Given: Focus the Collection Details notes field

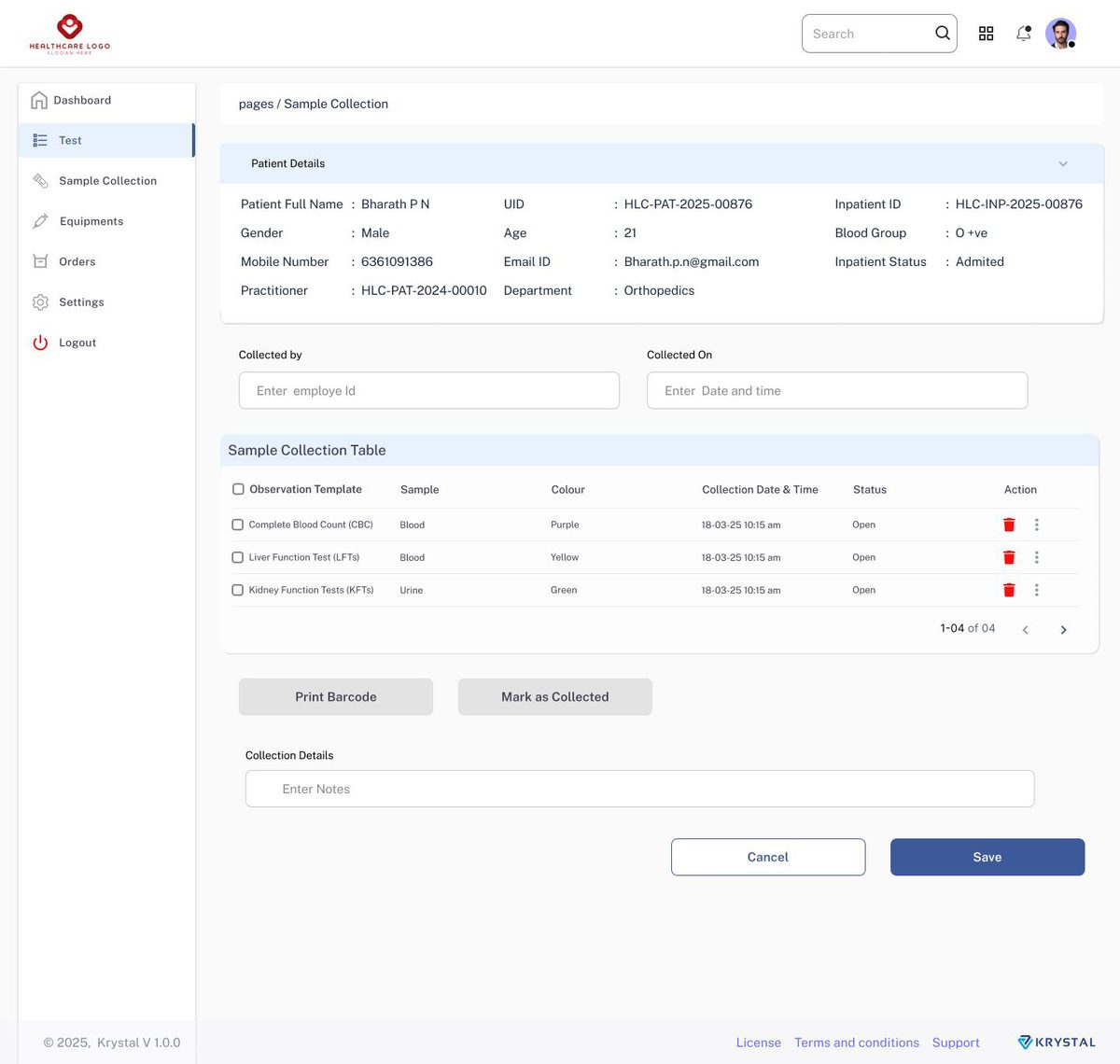Looking at the screenshot, I should pyautogui.click(x=639, y=789).
